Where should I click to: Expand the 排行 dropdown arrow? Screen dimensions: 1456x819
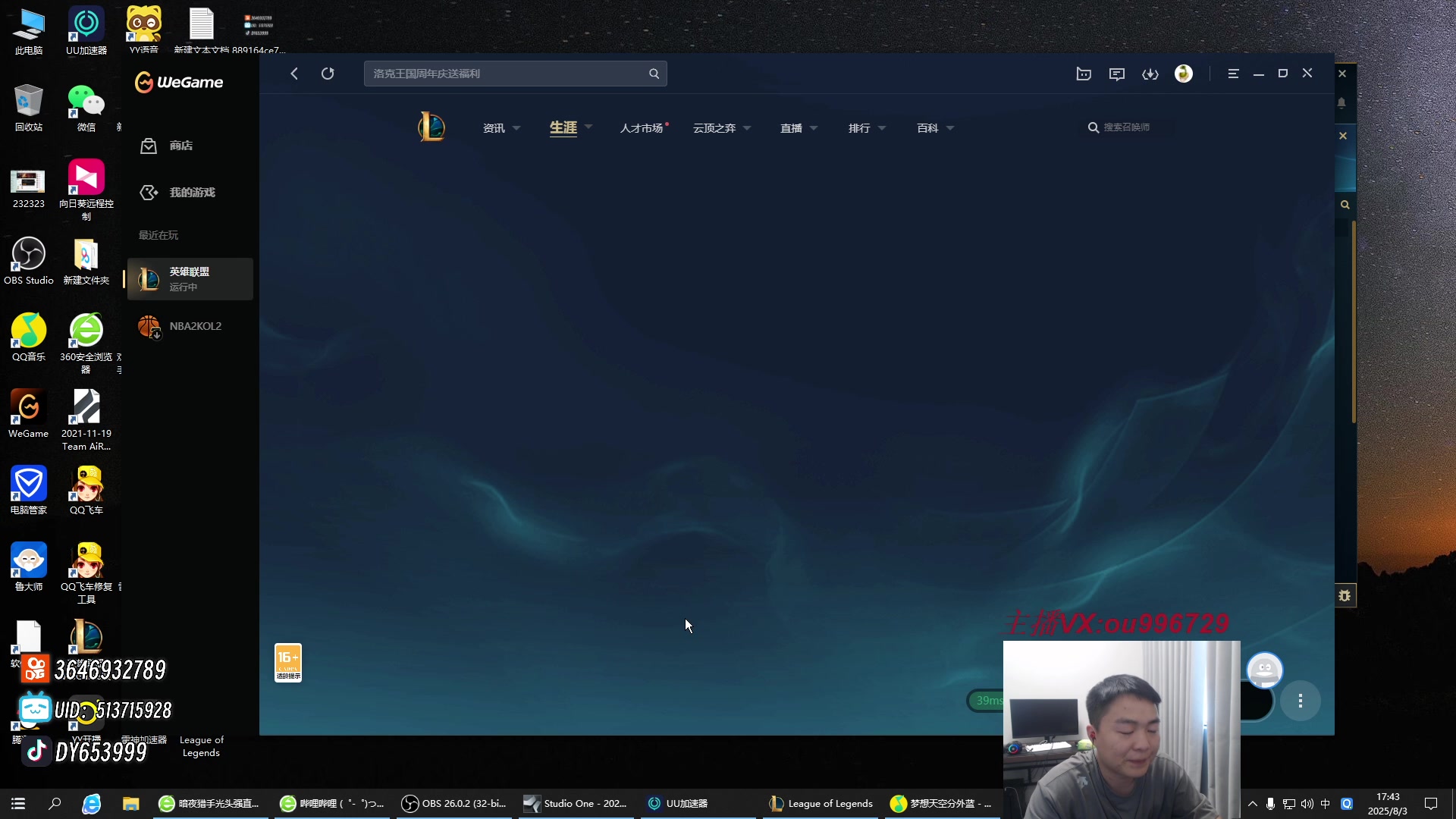[882, 128]
